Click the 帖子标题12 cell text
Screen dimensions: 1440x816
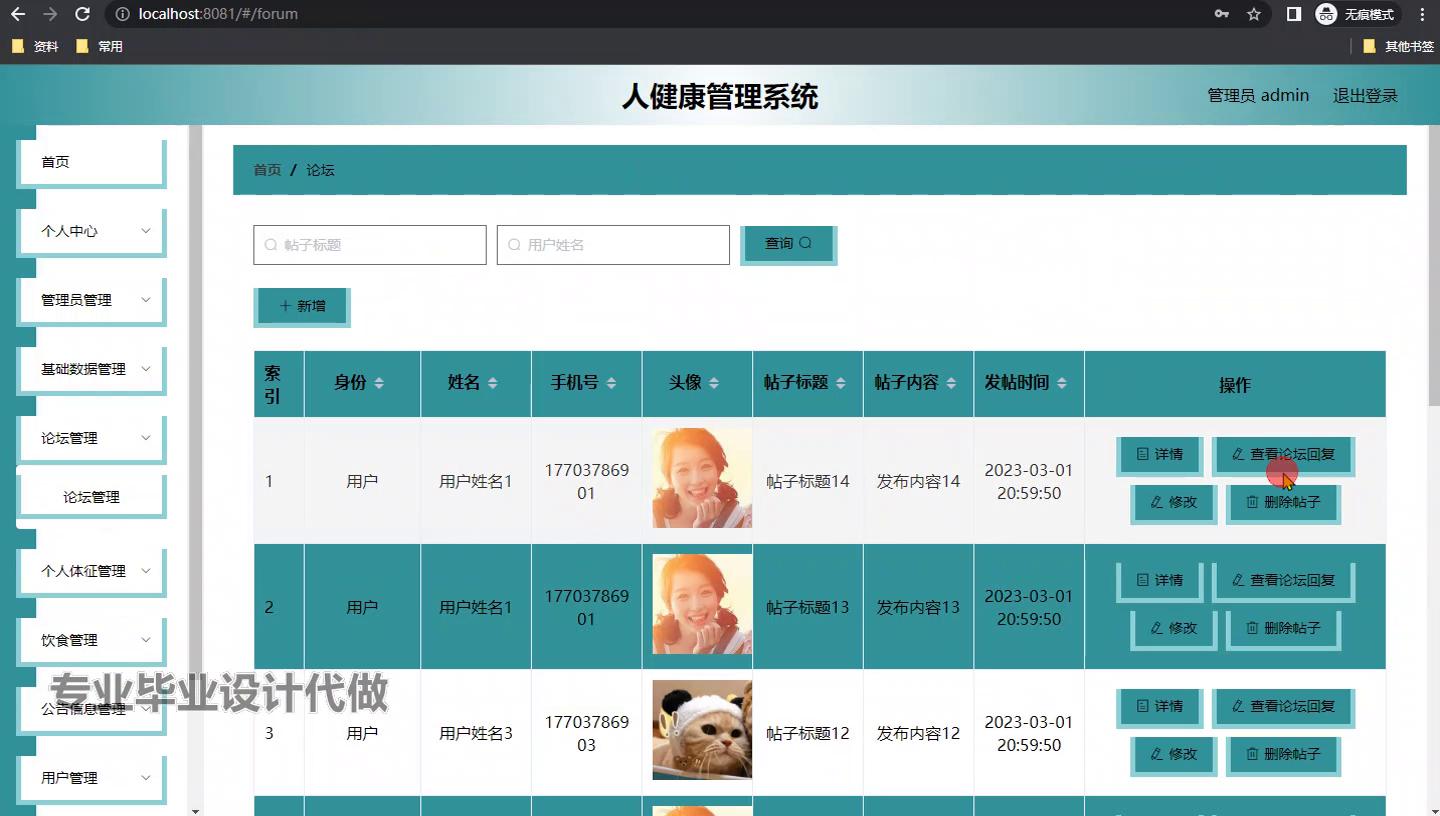tap(808, 733)
